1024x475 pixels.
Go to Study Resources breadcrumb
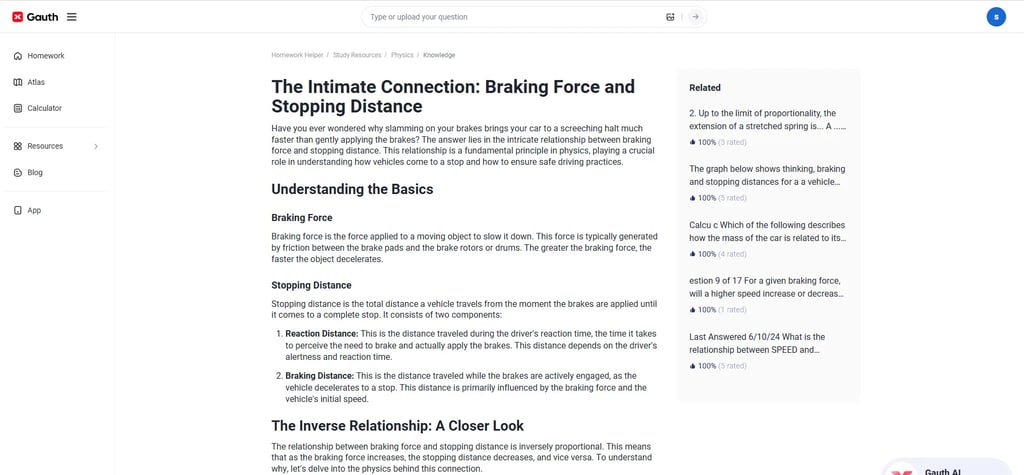point(357,56)
